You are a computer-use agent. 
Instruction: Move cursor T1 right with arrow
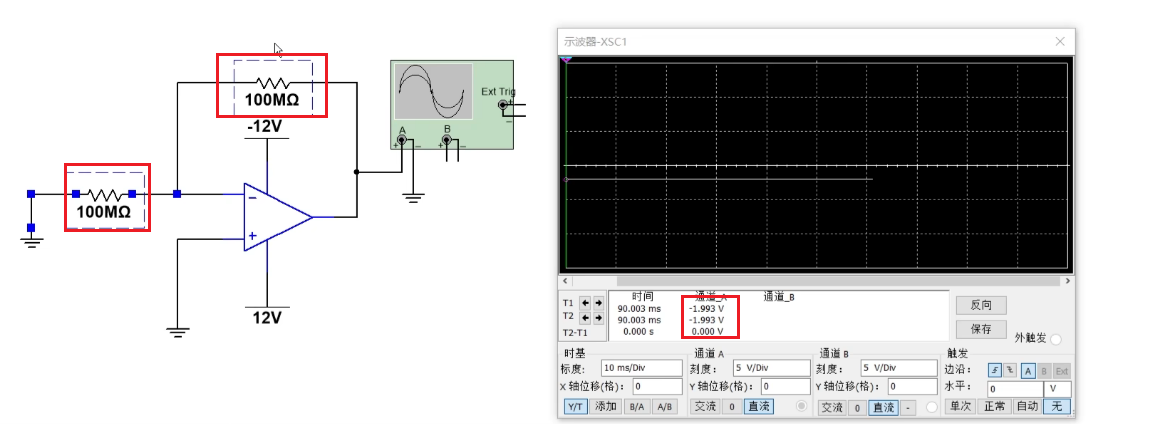[x=597, y=303]
